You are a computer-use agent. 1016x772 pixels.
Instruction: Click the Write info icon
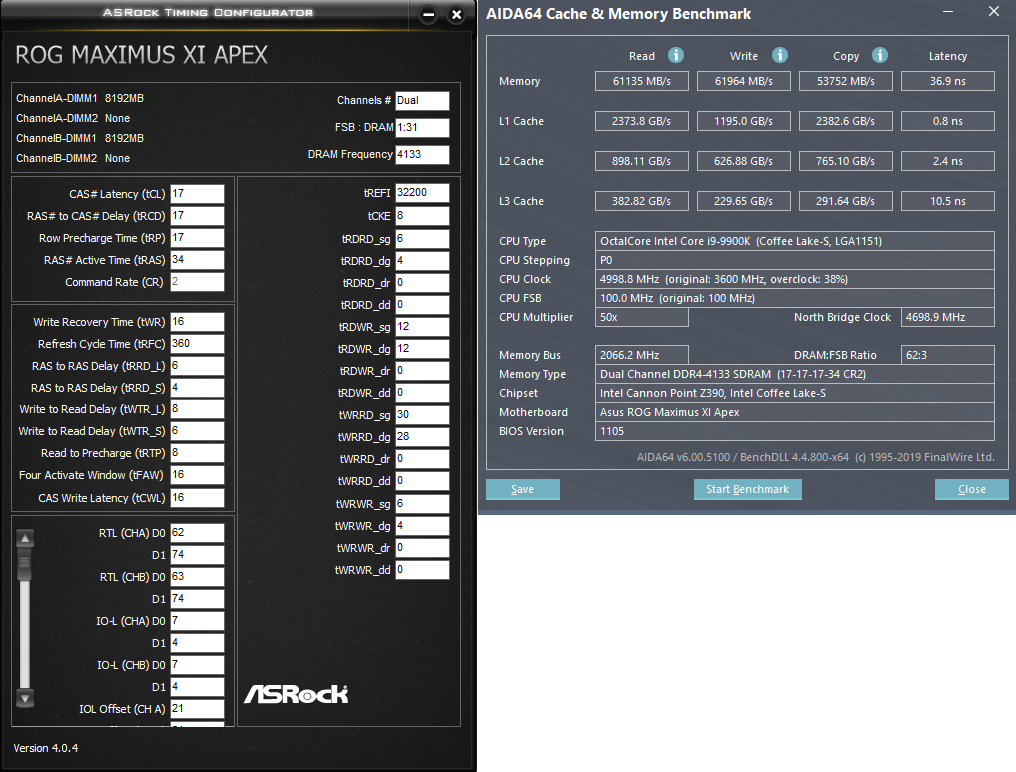(x=779, y=55)
